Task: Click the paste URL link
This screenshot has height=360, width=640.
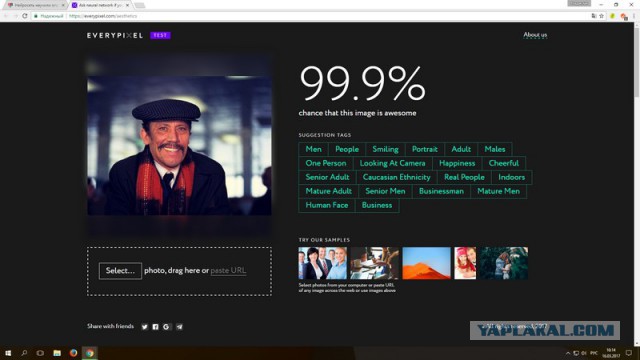Action: [228, 271]
